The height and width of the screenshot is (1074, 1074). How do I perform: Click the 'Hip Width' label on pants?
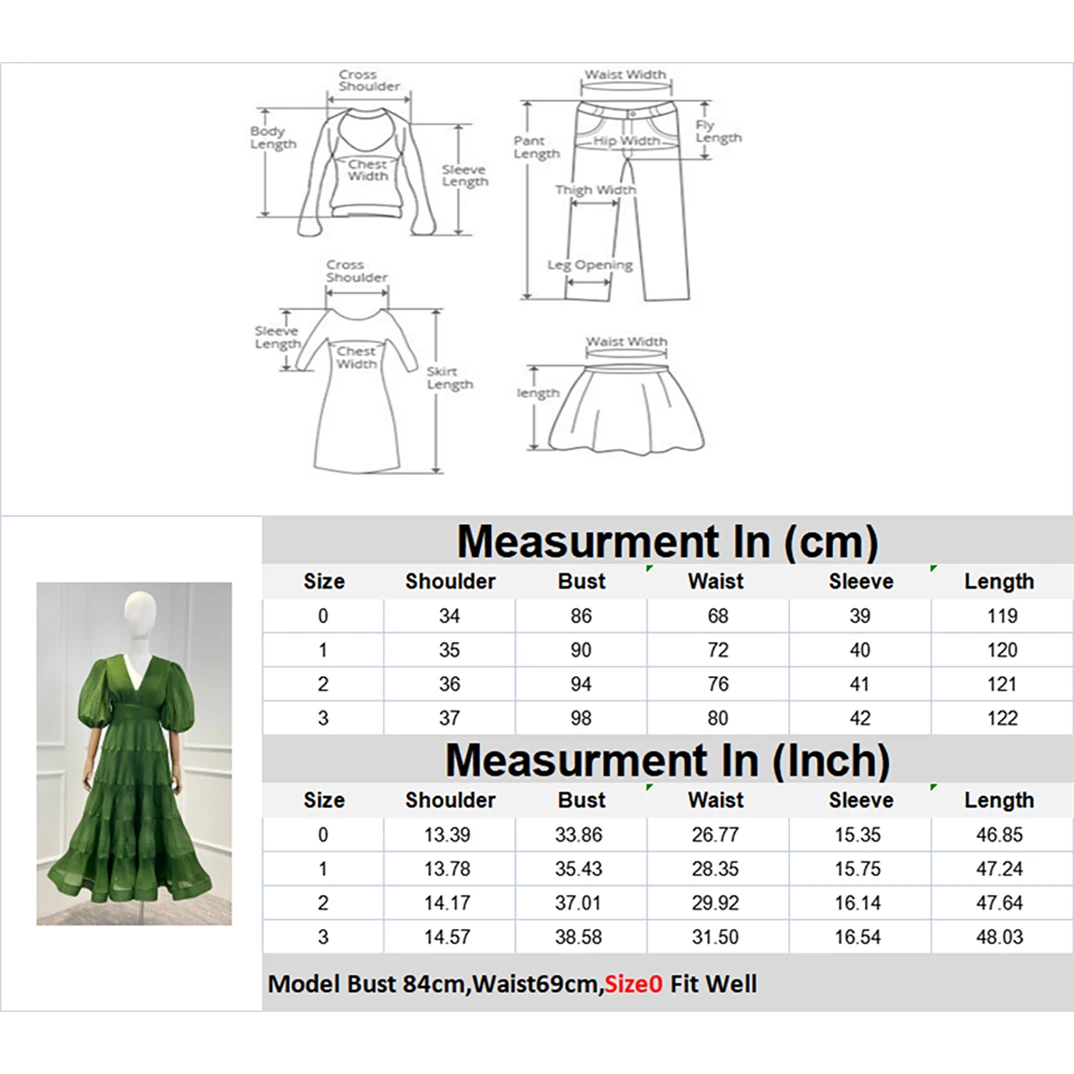(x=626, y=140)
